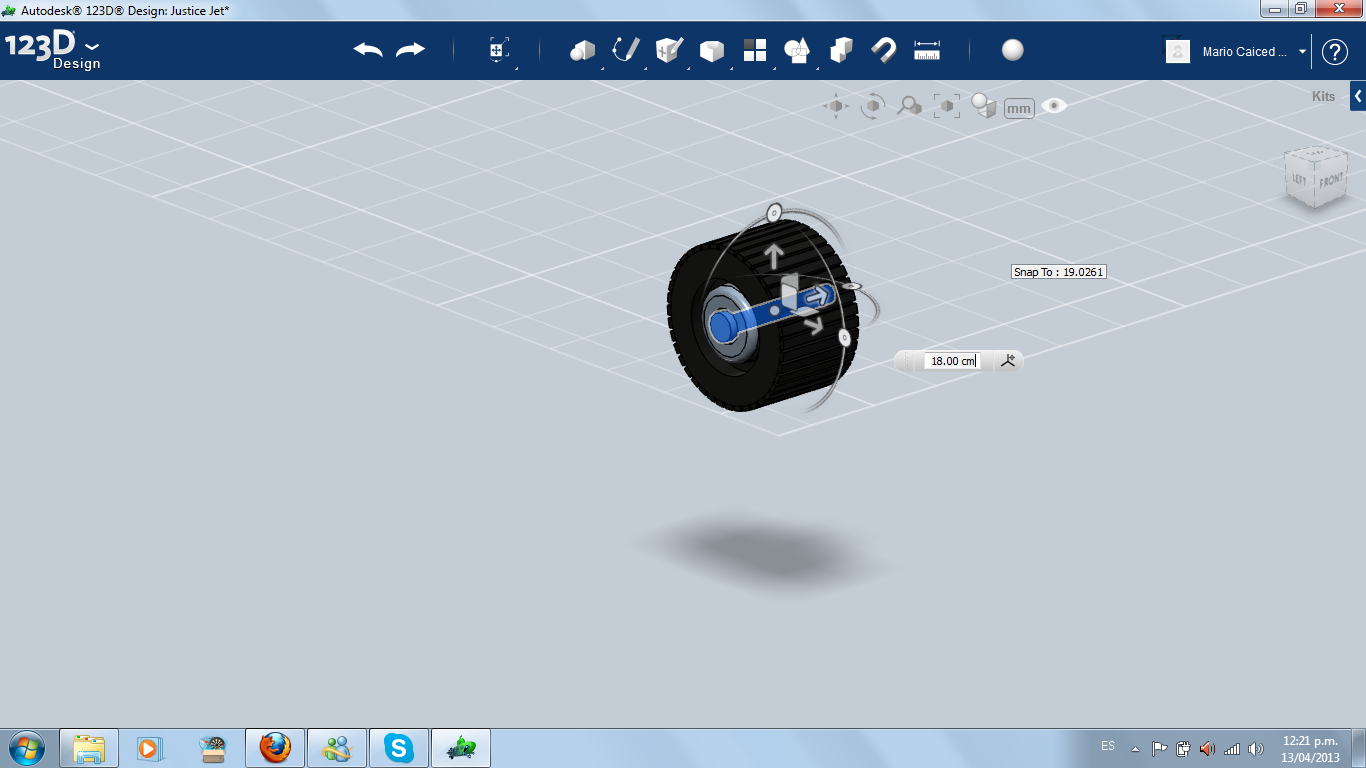
Task: Open the Help question mark button
Action: (x=1335, y=52)
